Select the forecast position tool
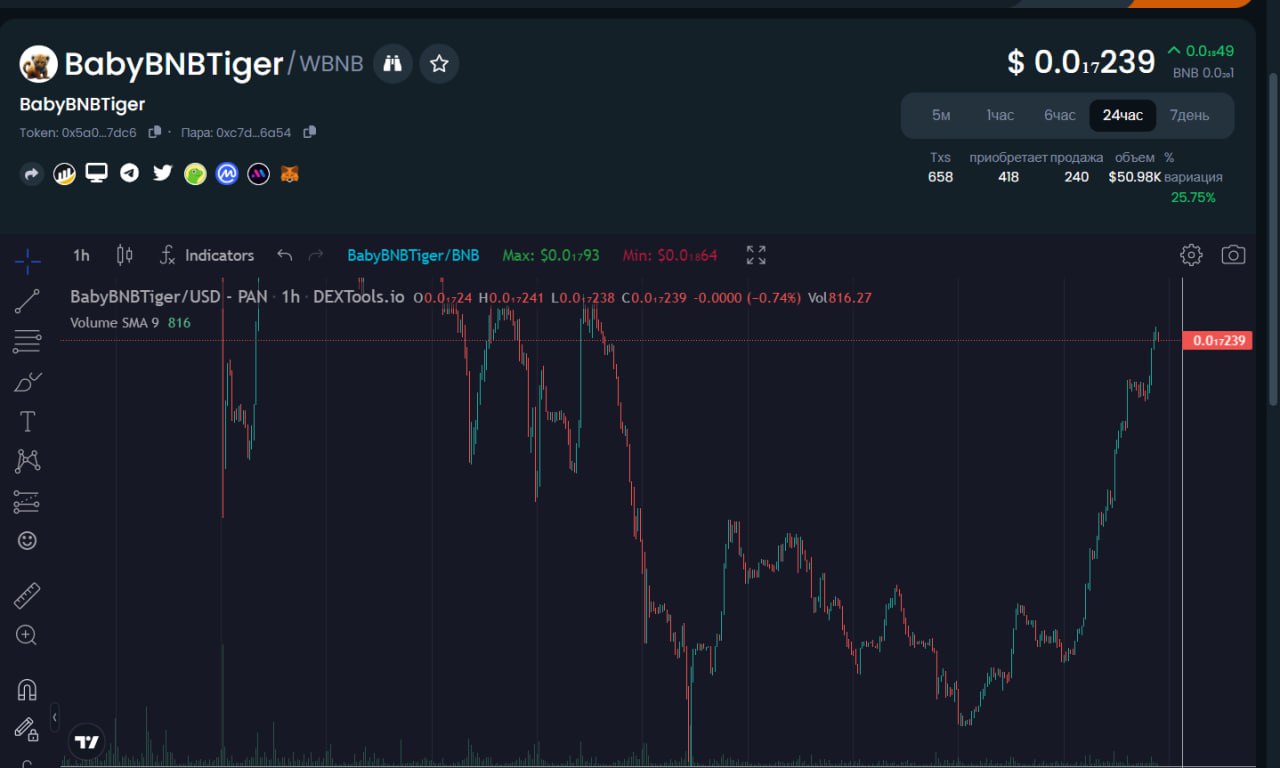The image size is (1280, 768). coord(27,501)
